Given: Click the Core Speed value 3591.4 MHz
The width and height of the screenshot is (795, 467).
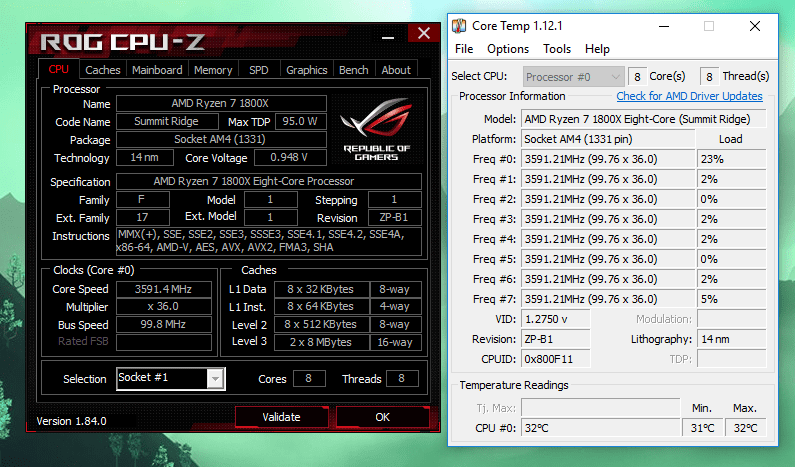Looking at the screenshot, I should click(164, 290).
